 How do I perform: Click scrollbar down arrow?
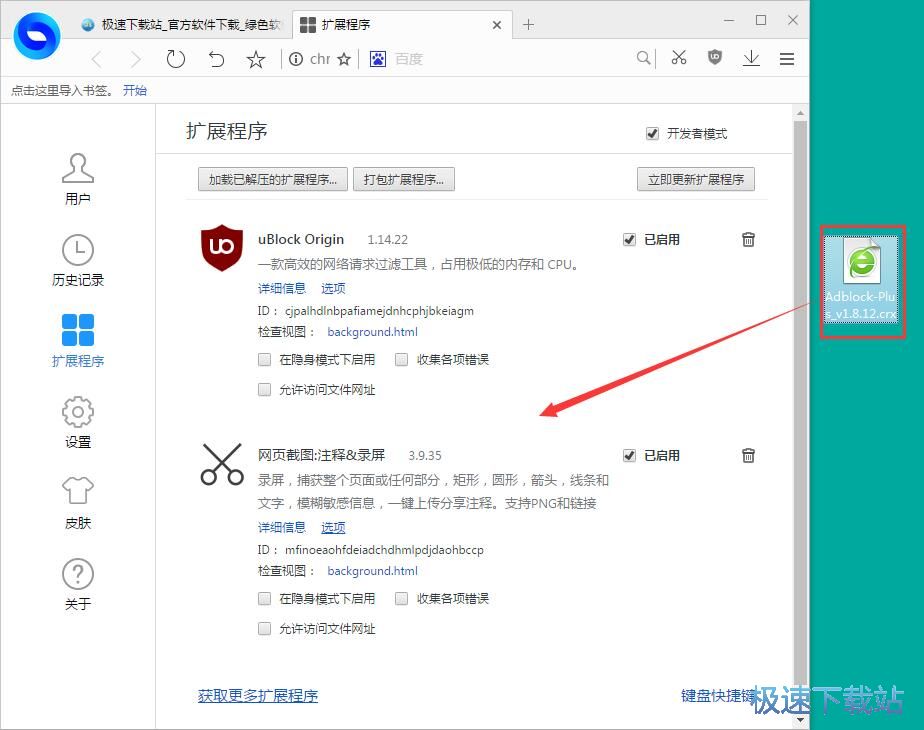800,719
